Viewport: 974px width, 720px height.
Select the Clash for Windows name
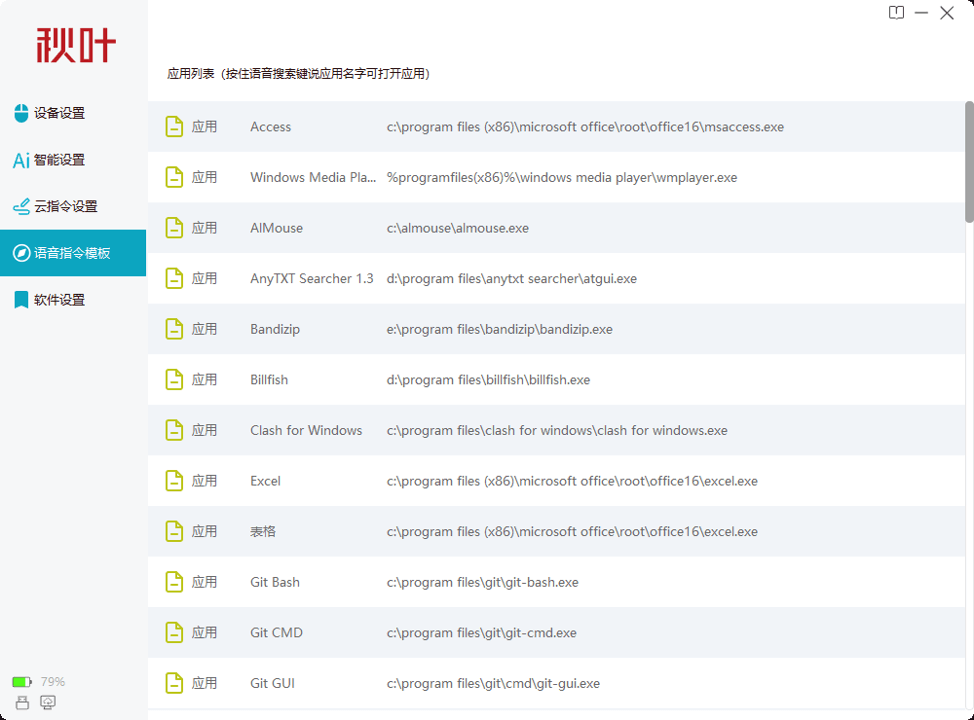click(306, 431)
